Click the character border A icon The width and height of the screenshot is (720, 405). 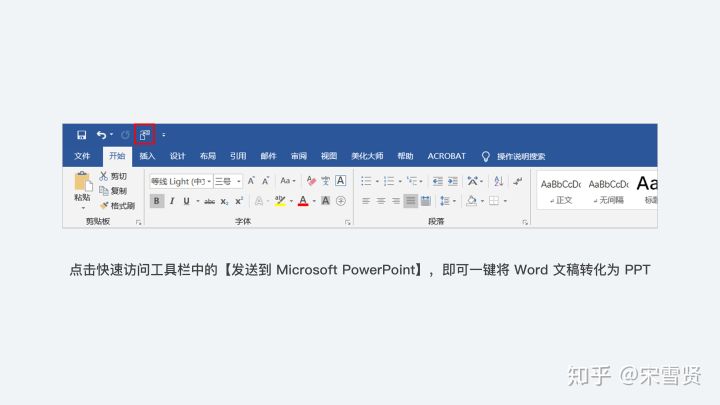[x=340, y=181]
